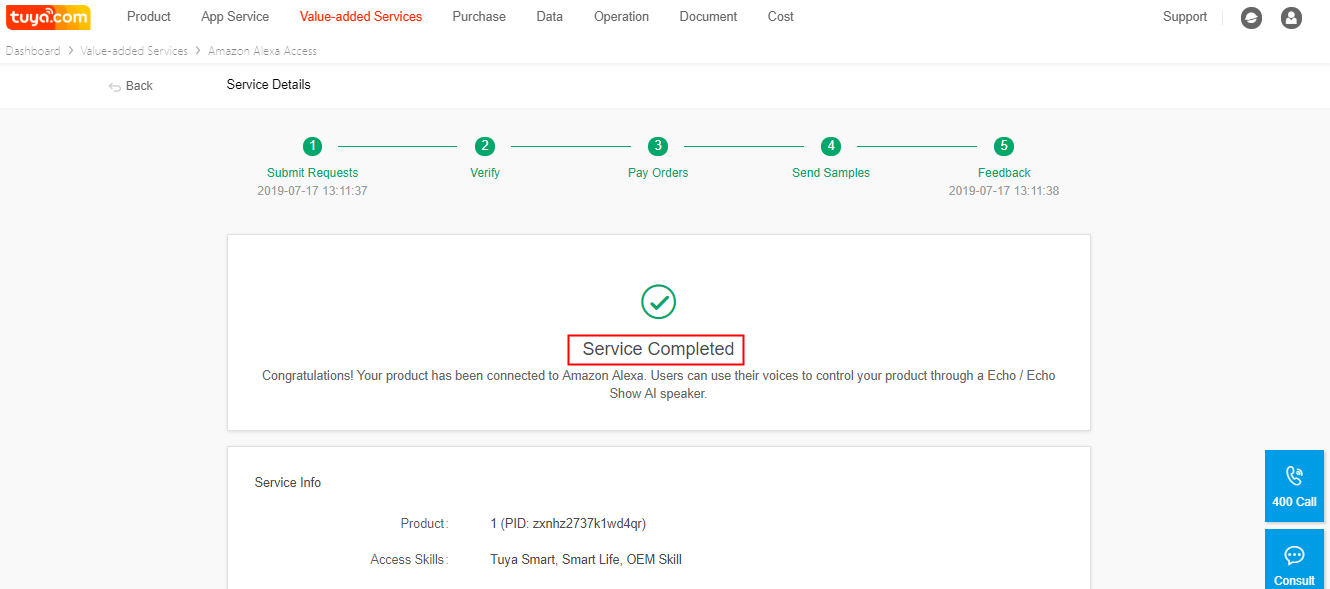Select step 5 Feedback circle
The width and height of the screenshot is (1330, 589).
point(1004,146)
